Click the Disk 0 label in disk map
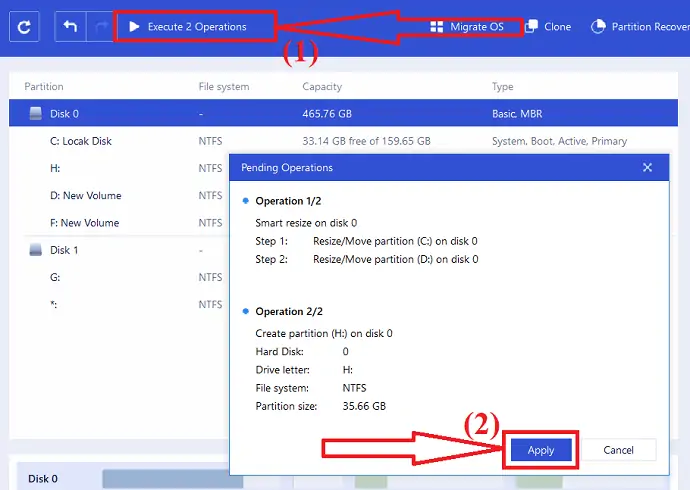The height and width of the screenshot is (490, 690). pos(43,479)
